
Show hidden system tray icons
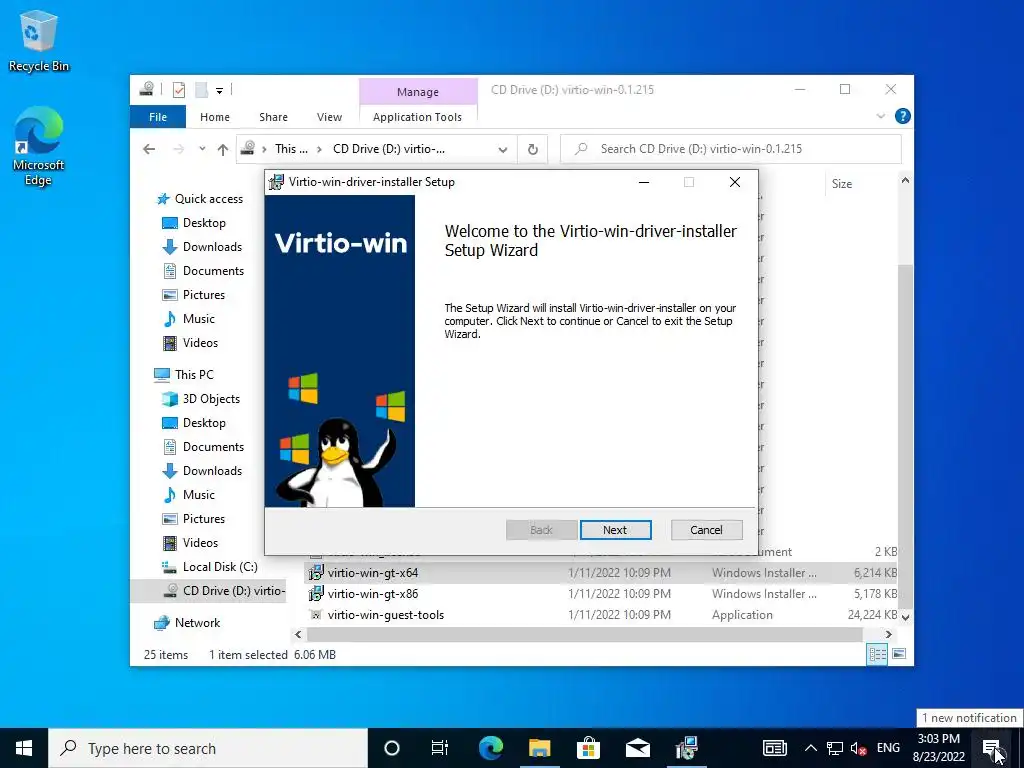(x=810, y=748)
